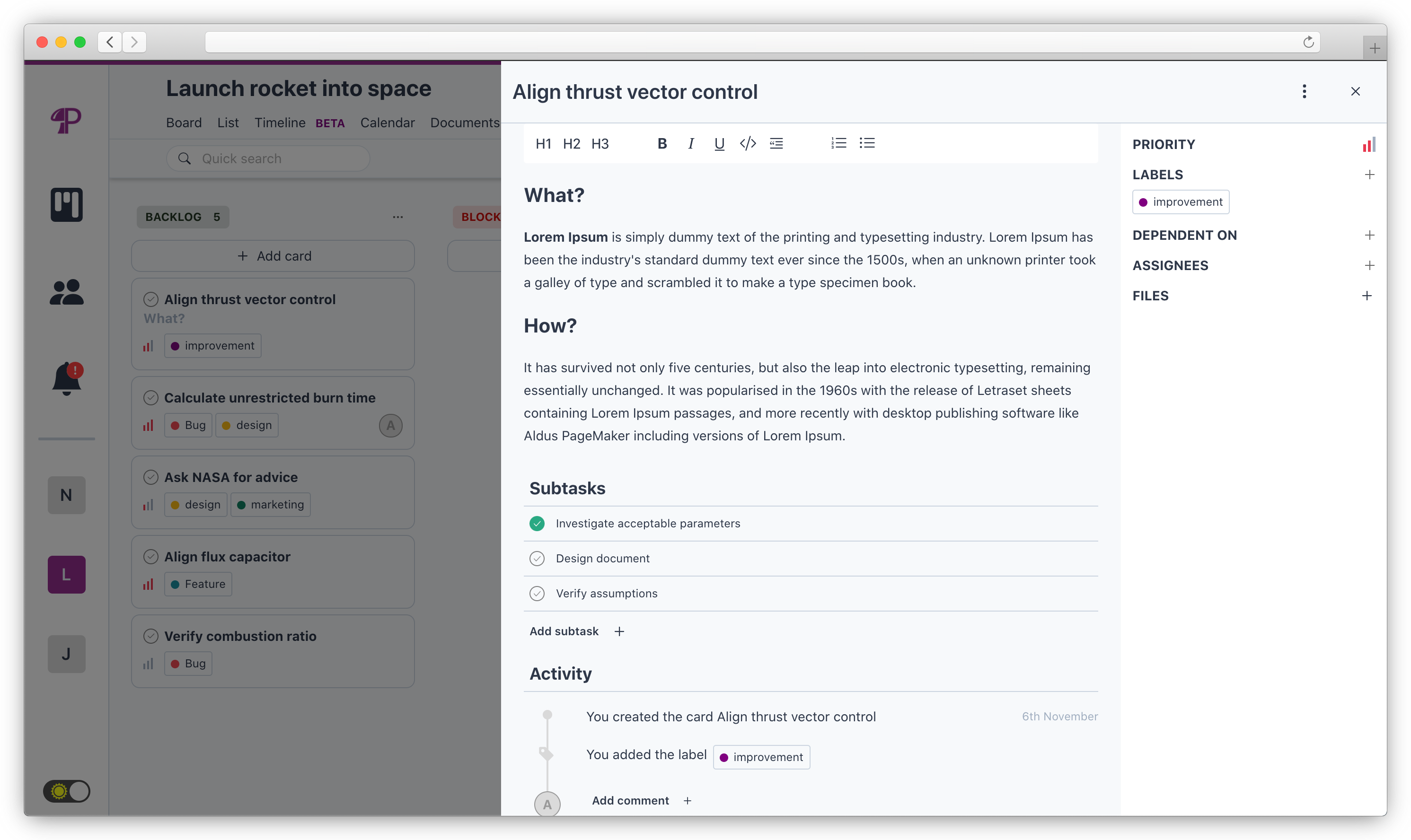Screen dimensions: 1411x840
Task: Toggle the dark mode switch
Action: pyautogui.click(x=67, y=791)
